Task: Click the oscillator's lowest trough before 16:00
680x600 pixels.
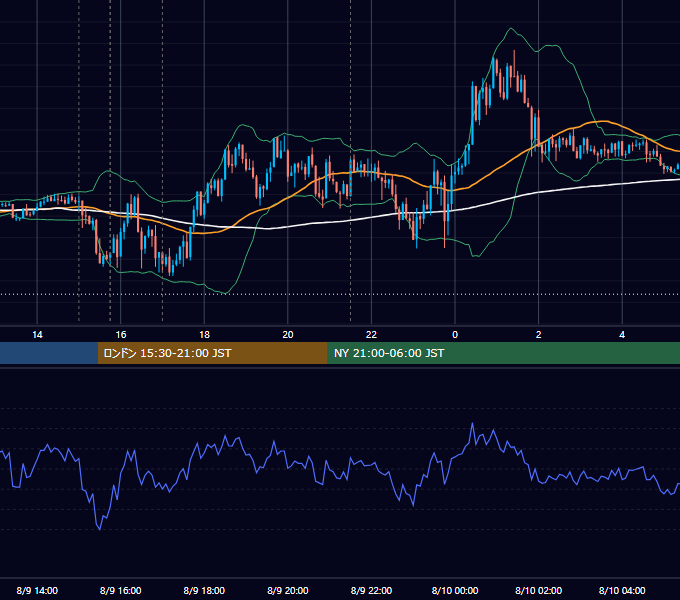Action: click(100, 529)
